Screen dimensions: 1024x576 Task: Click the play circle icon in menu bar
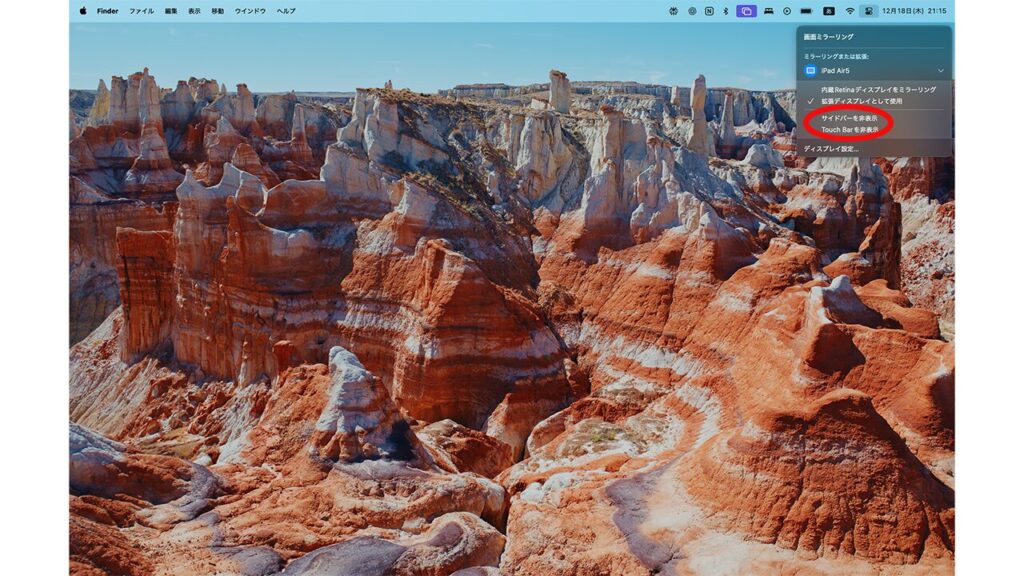coord(787,11)
